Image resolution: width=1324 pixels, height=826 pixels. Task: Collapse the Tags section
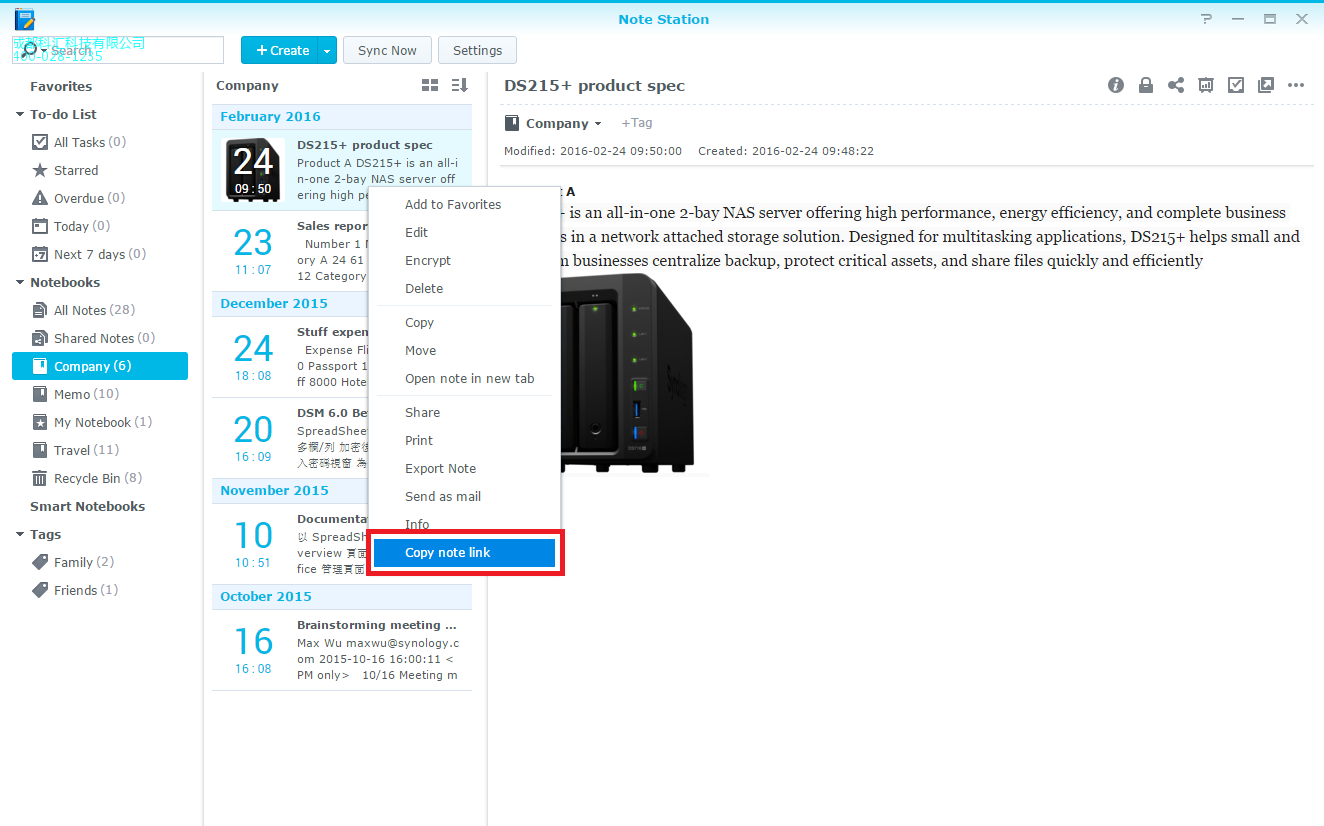(x=20, y=534)
